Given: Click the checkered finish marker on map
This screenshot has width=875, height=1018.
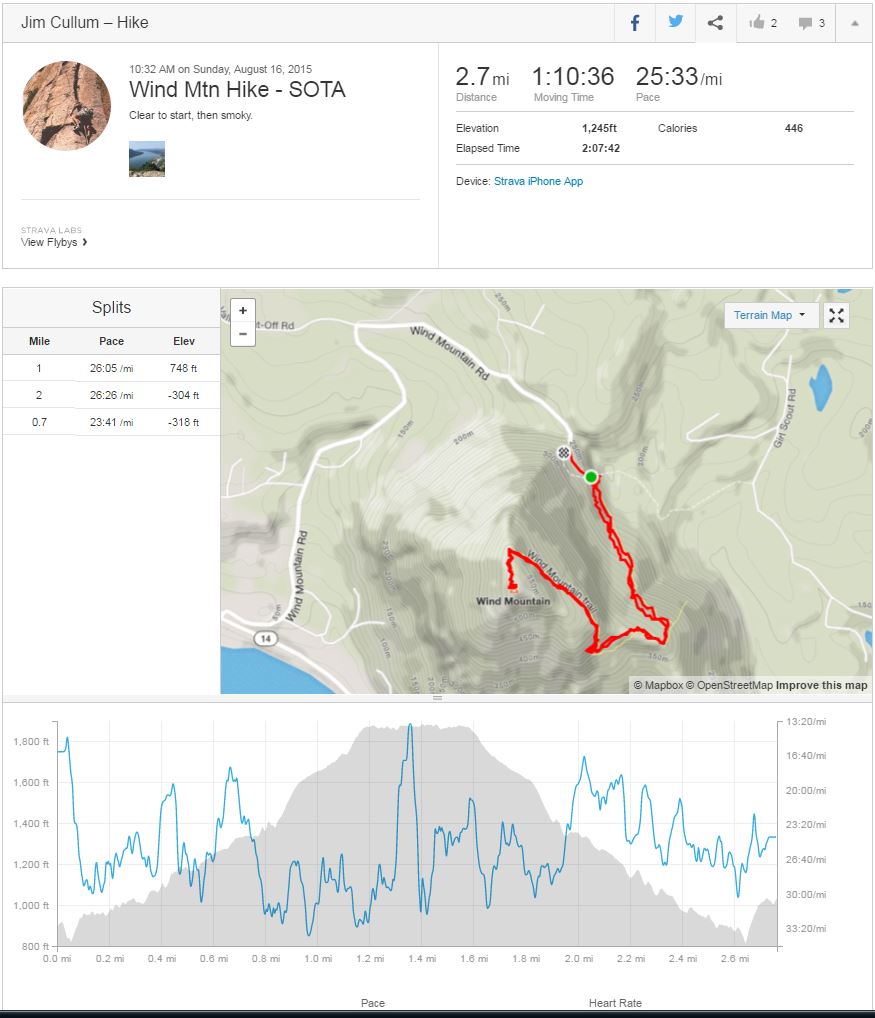Looking at the screenshot, I should tap(565, 452).
